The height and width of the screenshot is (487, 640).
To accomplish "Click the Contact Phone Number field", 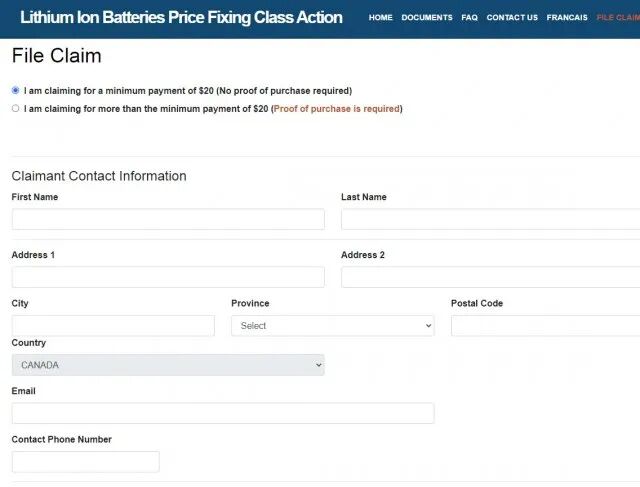I will click(x=86, y=462).
